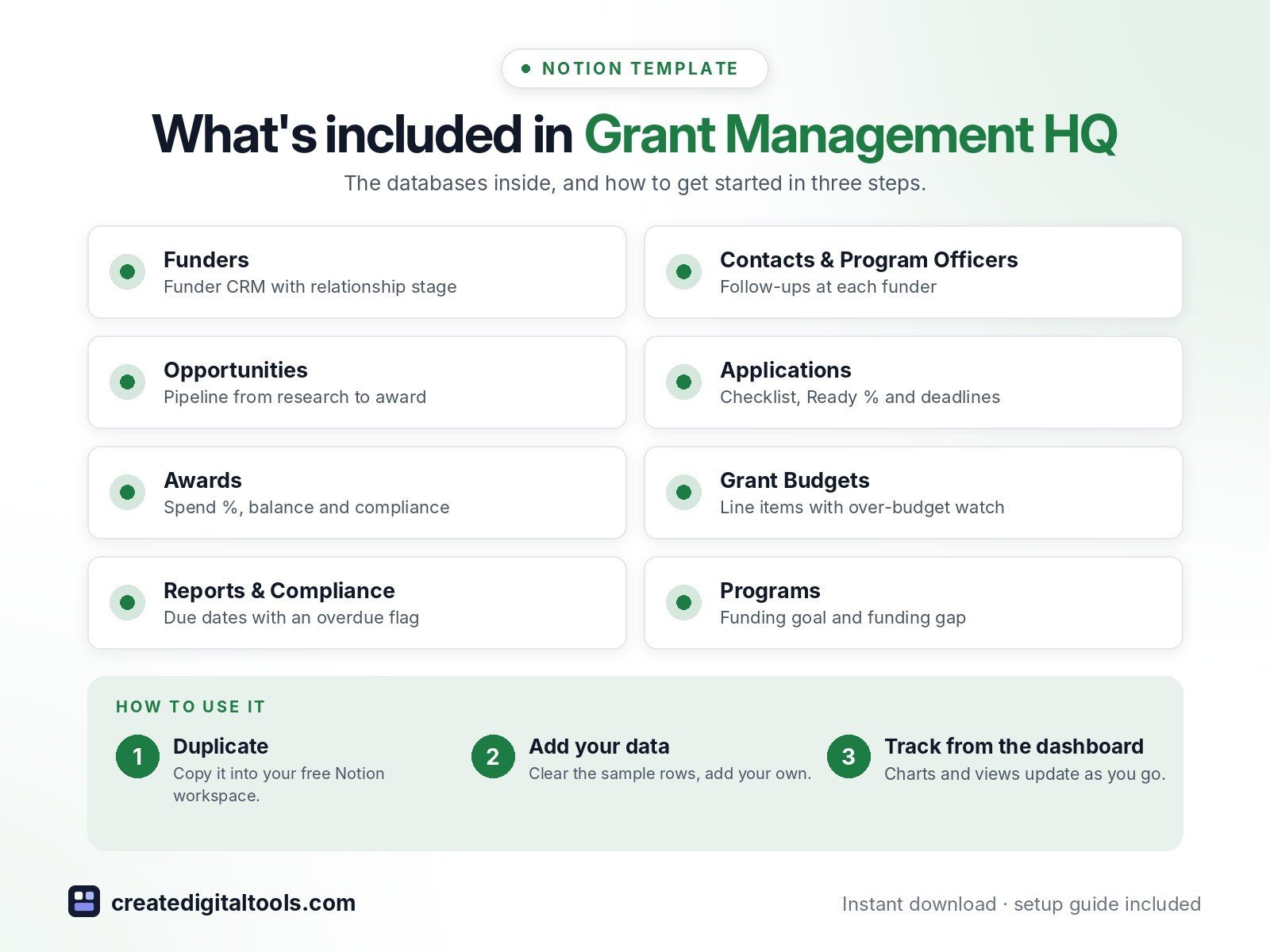Click the Duplicate step title

(221, 747)
